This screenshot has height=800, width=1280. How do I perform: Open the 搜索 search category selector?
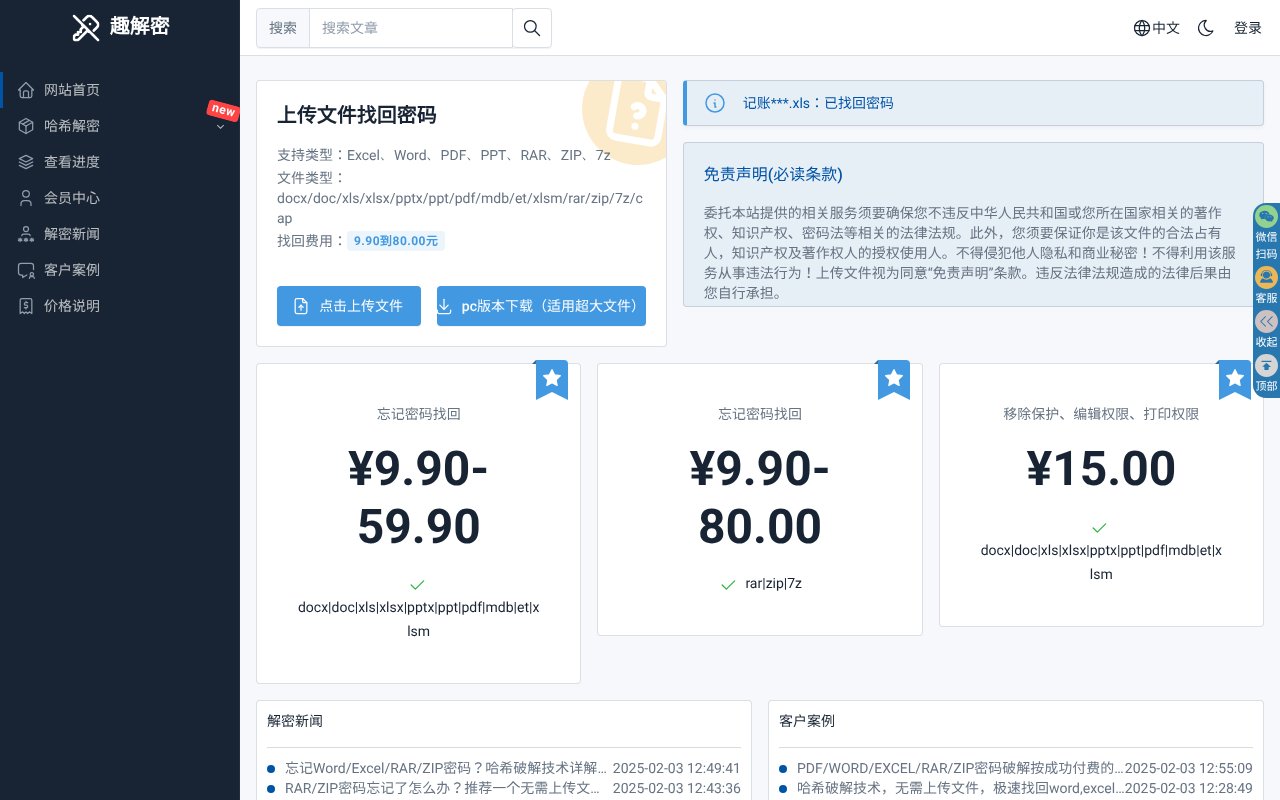click(283, 28)
